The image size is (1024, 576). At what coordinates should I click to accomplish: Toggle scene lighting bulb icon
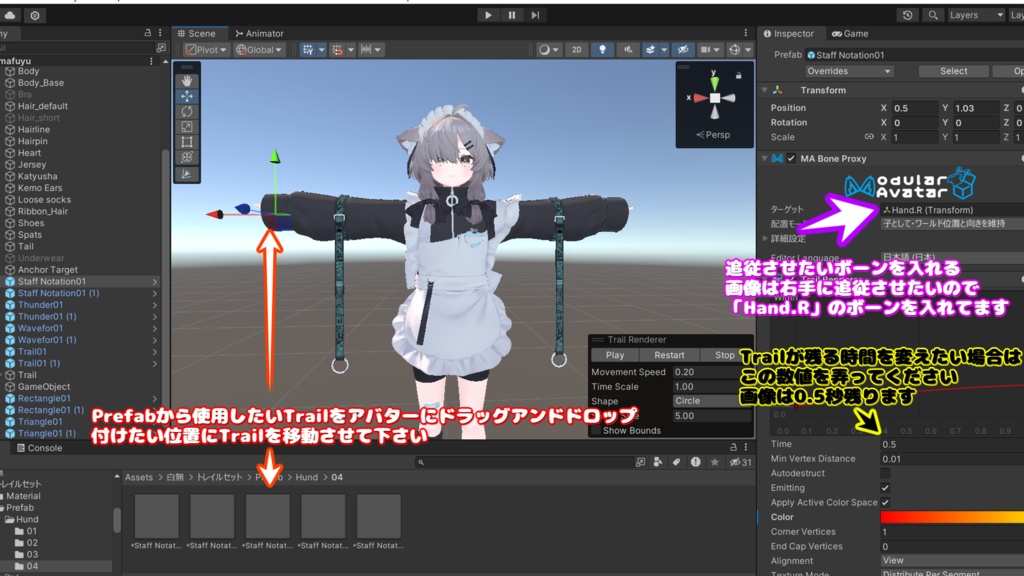pos(602,50)
